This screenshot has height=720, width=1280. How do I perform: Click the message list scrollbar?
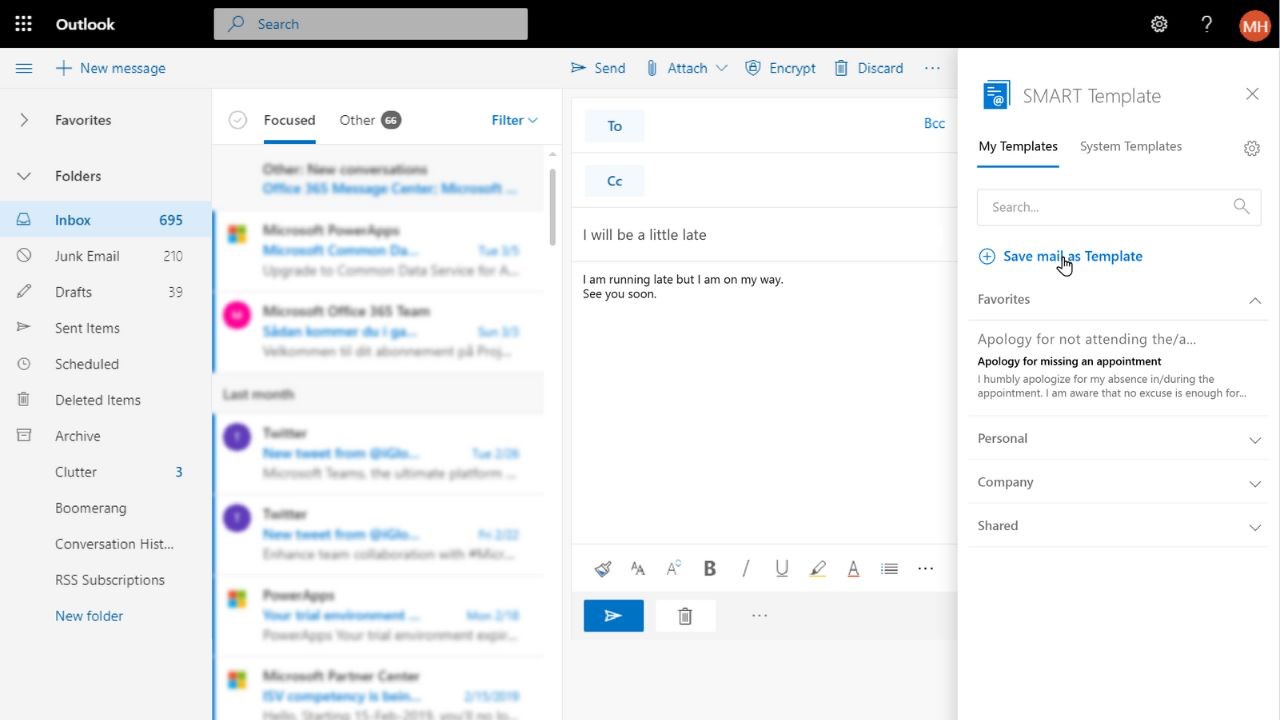click(552, 205)
